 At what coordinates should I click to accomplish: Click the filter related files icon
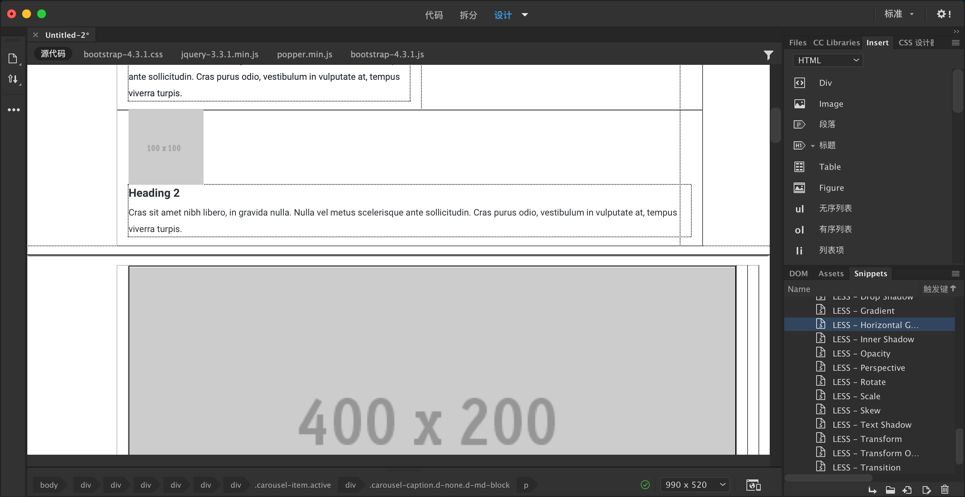768,55
